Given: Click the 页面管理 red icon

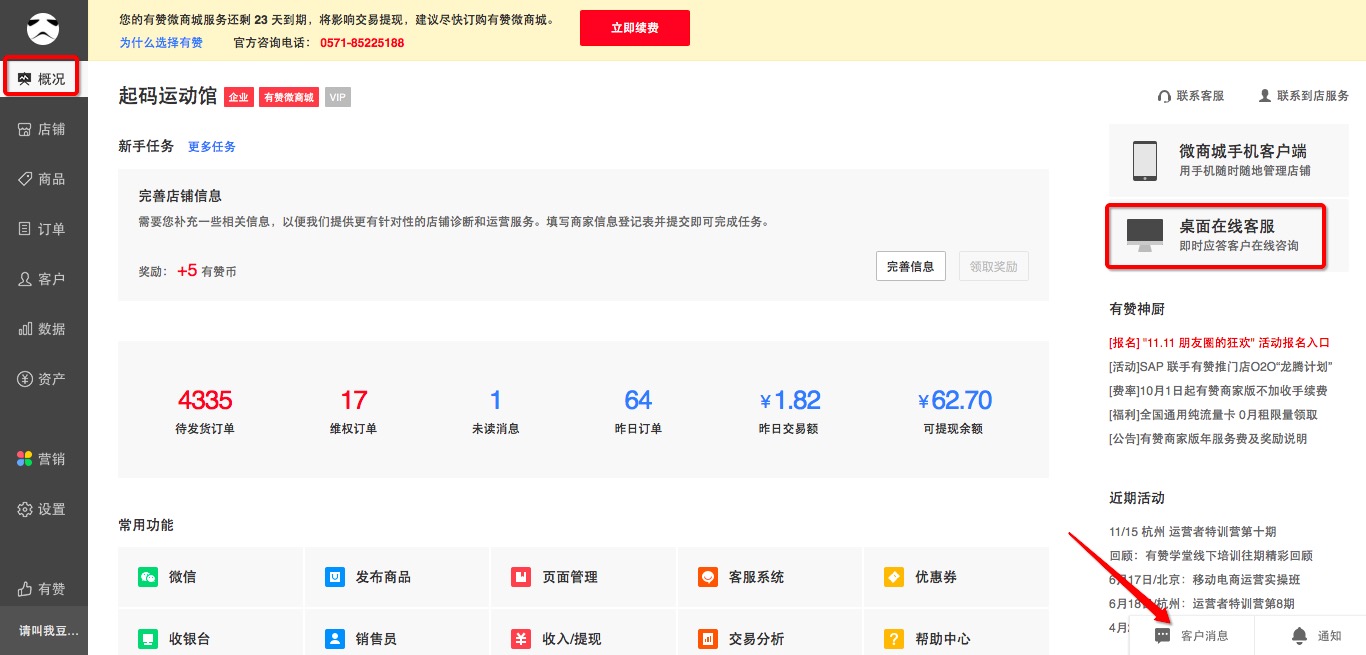Looking at the screenshot, I should 521,577.
